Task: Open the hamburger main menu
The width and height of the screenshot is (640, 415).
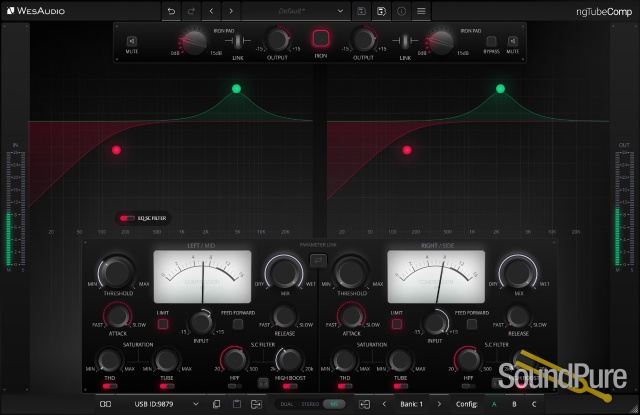Action: 421,11
